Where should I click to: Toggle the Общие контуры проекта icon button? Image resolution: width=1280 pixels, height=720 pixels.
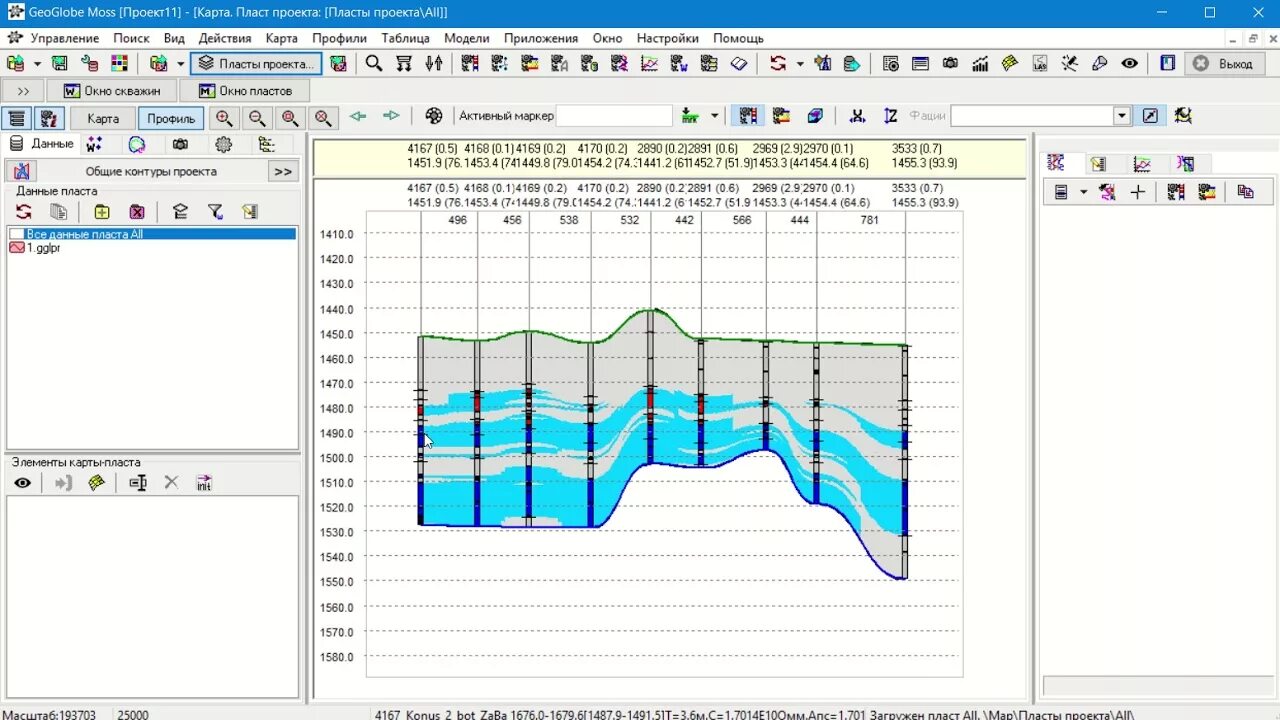(23, 171)
